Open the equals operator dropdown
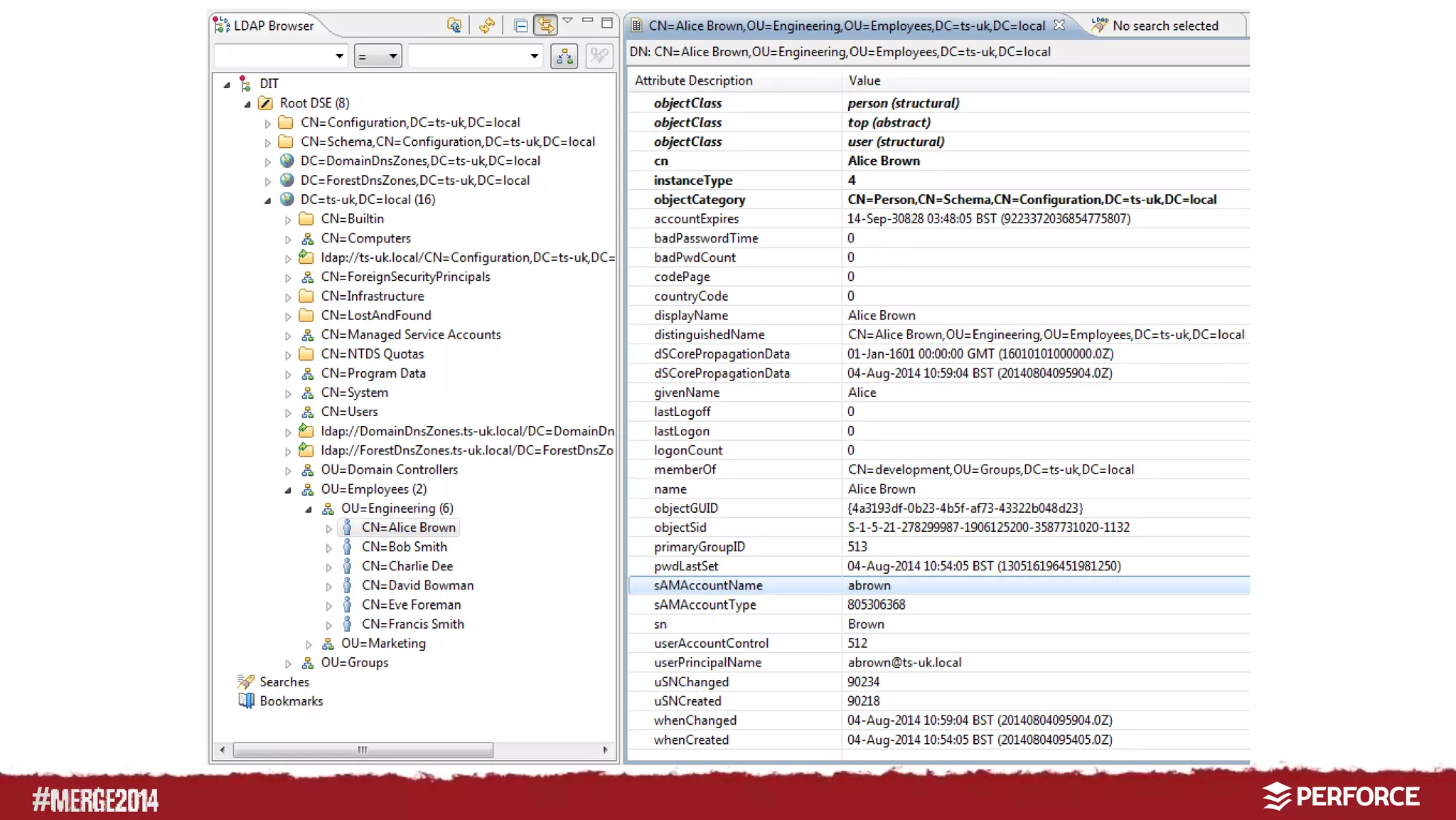1456x820 pixels. point(378,56)
